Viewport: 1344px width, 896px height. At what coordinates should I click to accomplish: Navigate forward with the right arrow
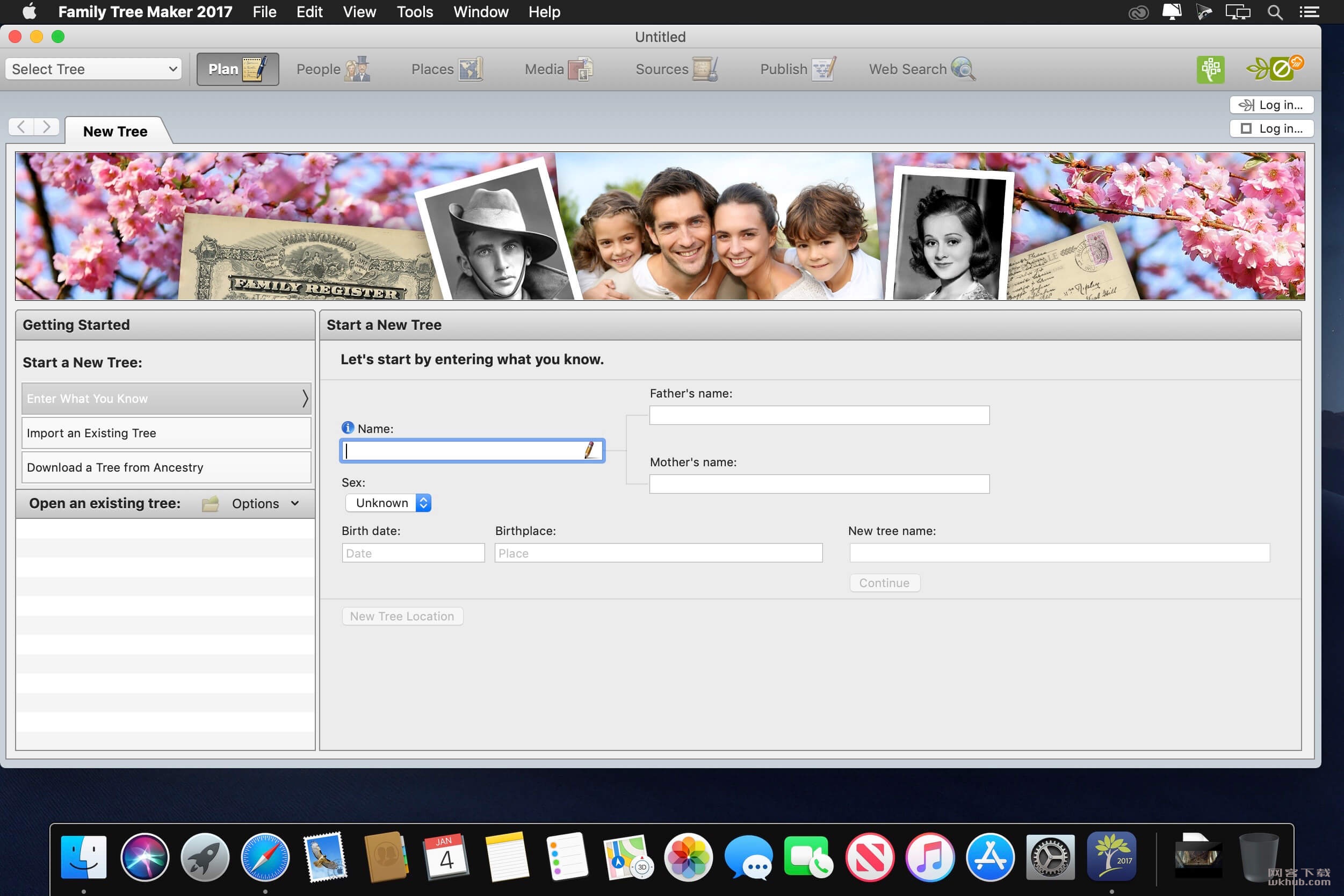pos(47,126)
